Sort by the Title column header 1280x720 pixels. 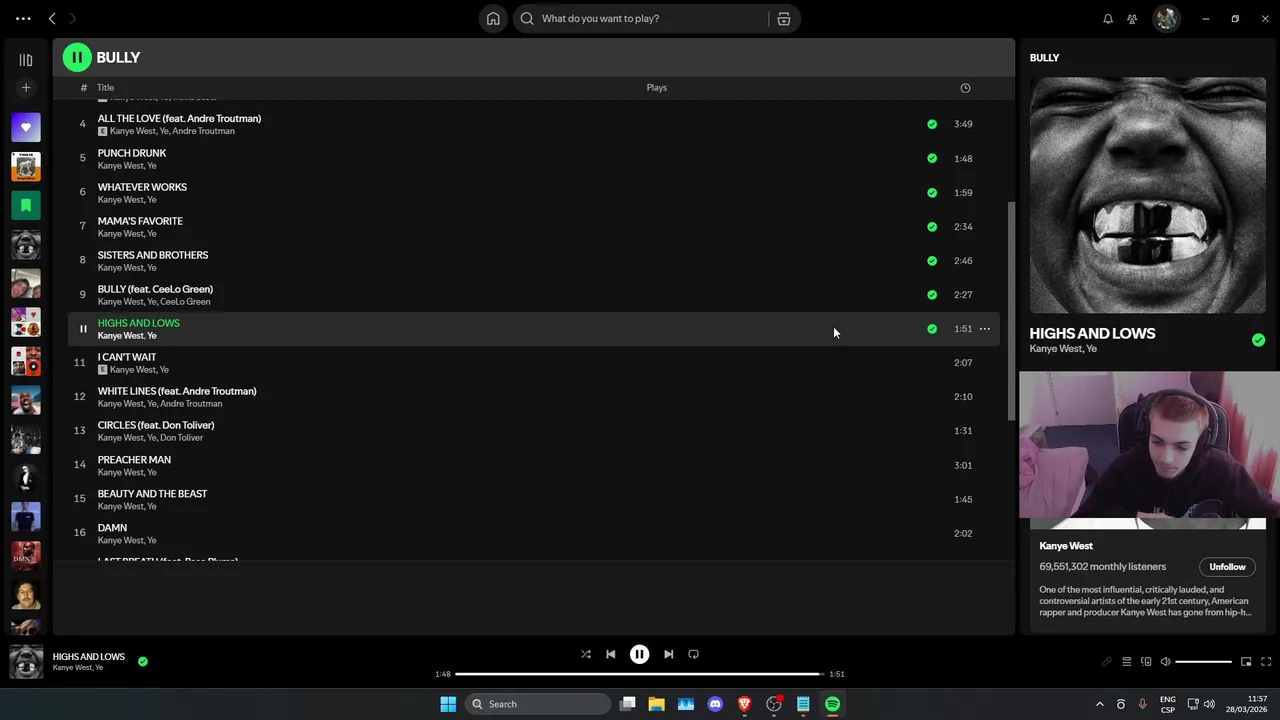pos(105,88)
